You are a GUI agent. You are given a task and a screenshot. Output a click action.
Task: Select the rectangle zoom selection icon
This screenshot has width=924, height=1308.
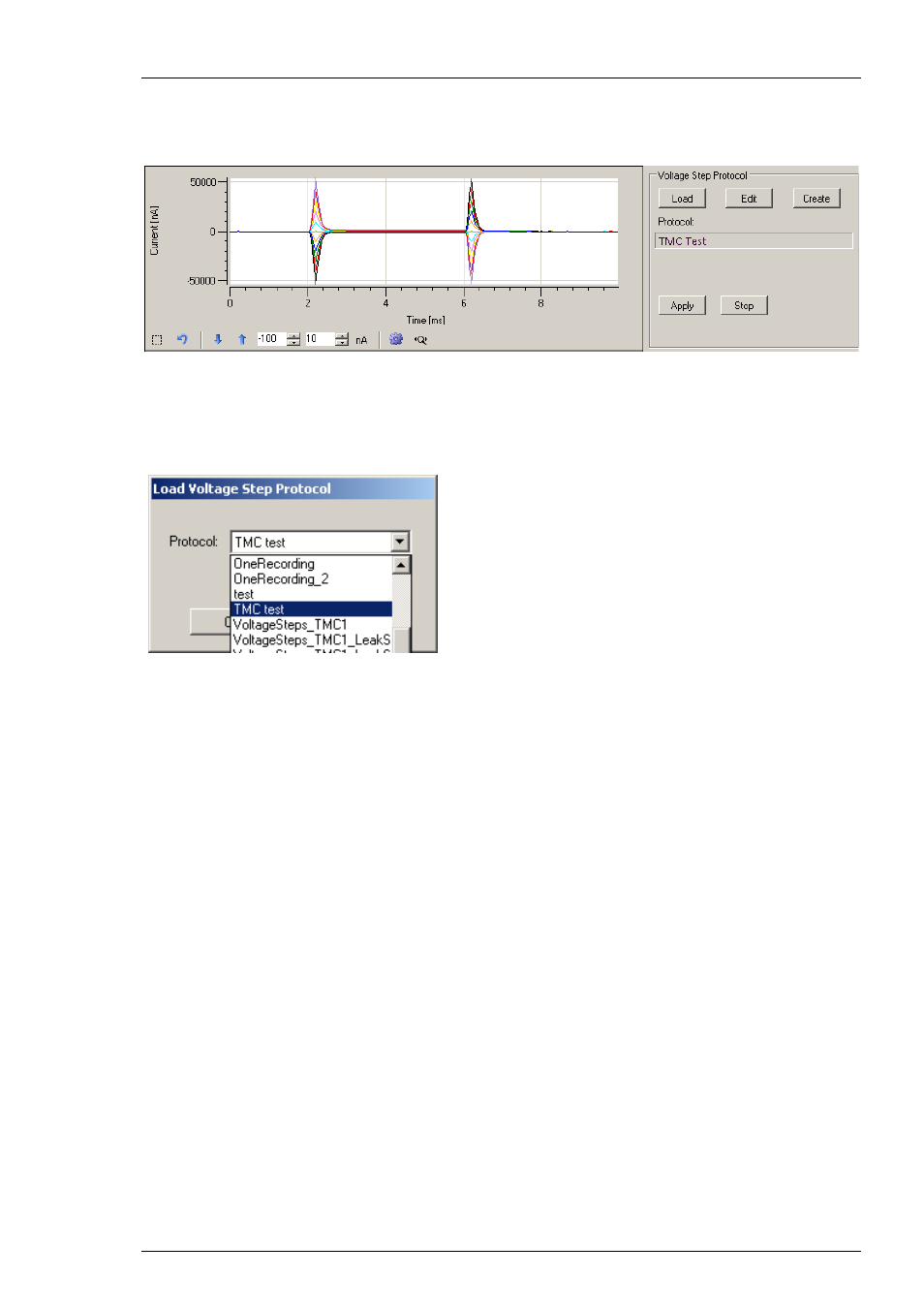click(x=157, y=340)
